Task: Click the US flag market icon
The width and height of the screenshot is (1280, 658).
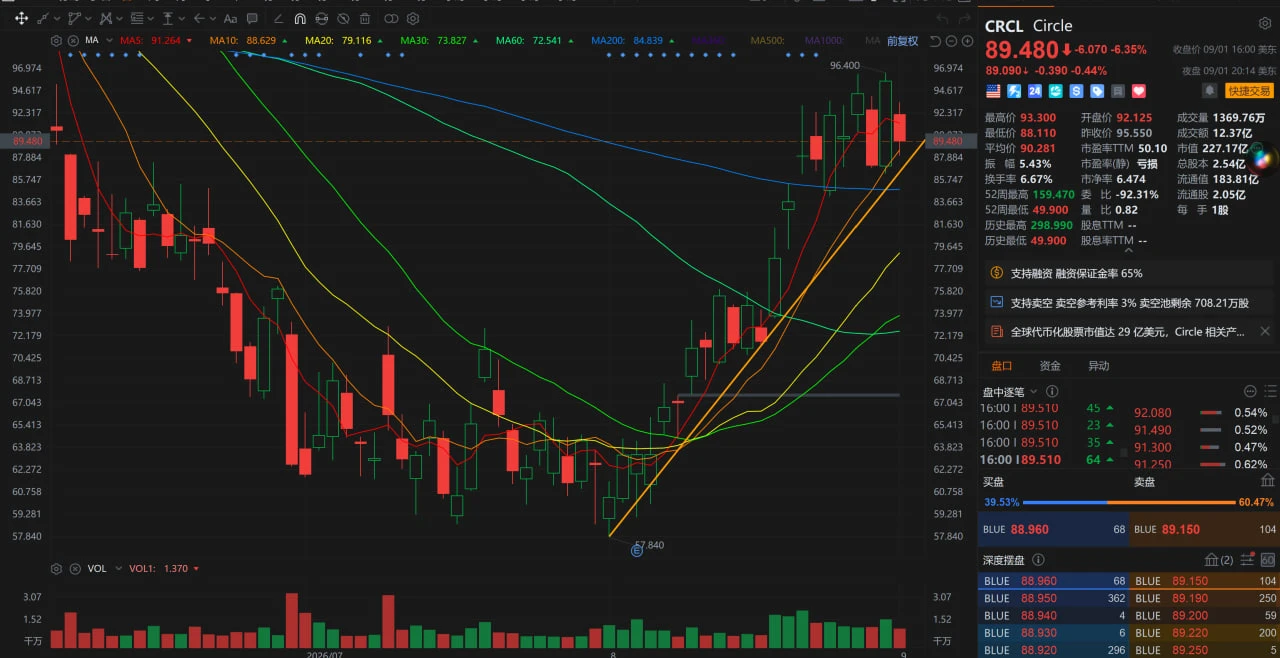Action: click(x=993, y=91)
